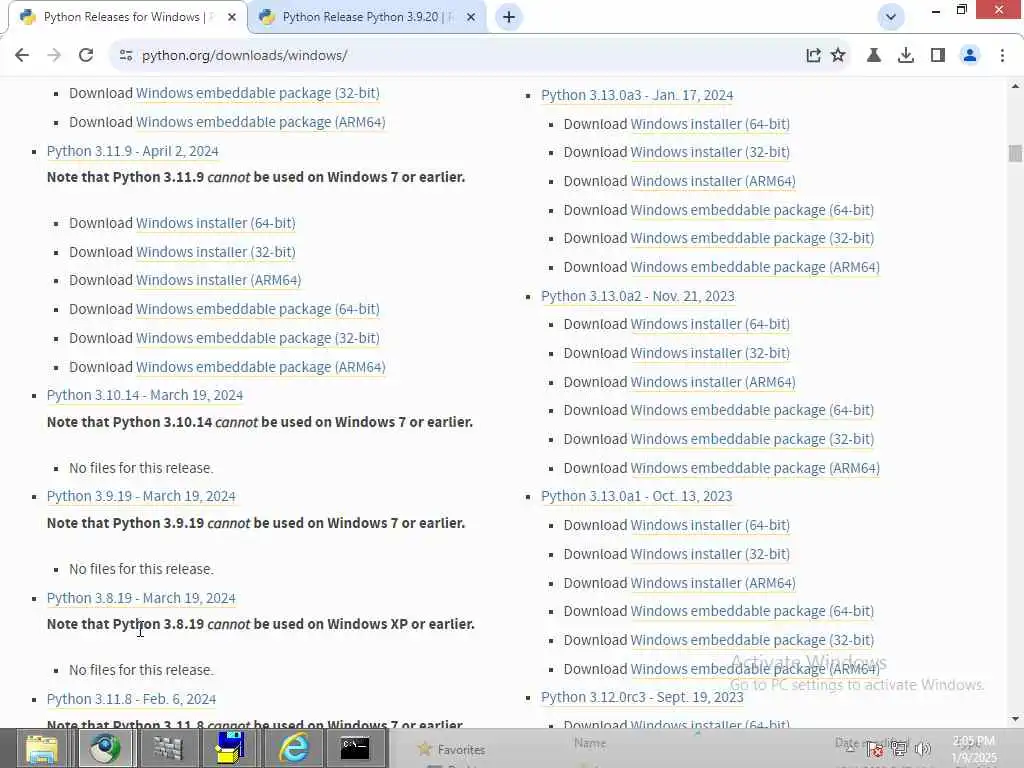Open Chrome Labs flask icon
The height and width of the screenshot is (768, 1024).
pos(874,56)
